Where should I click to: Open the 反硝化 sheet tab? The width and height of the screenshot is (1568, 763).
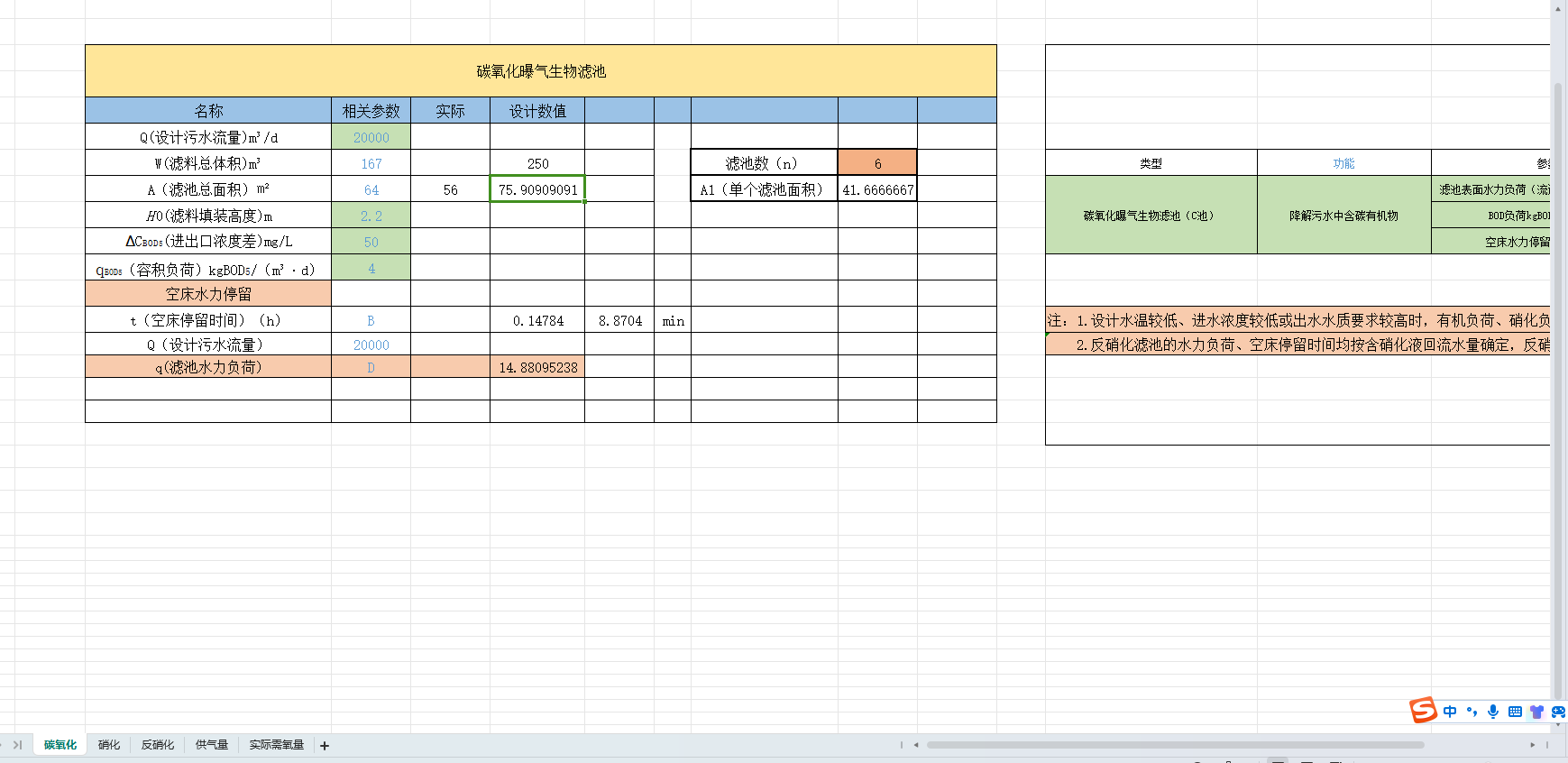[158, 745]
